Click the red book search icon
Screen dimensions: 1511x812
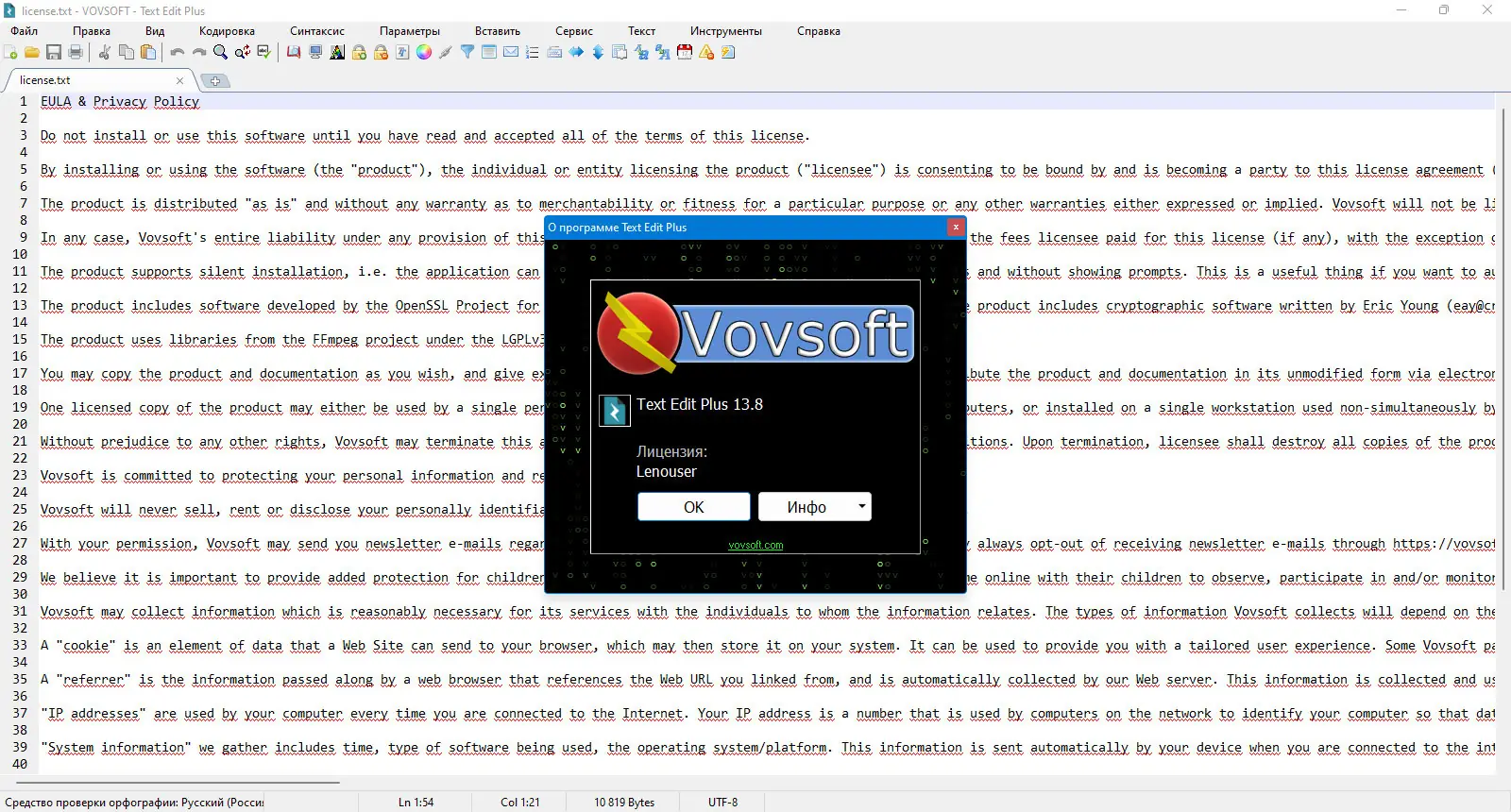(x=294, y=53)
